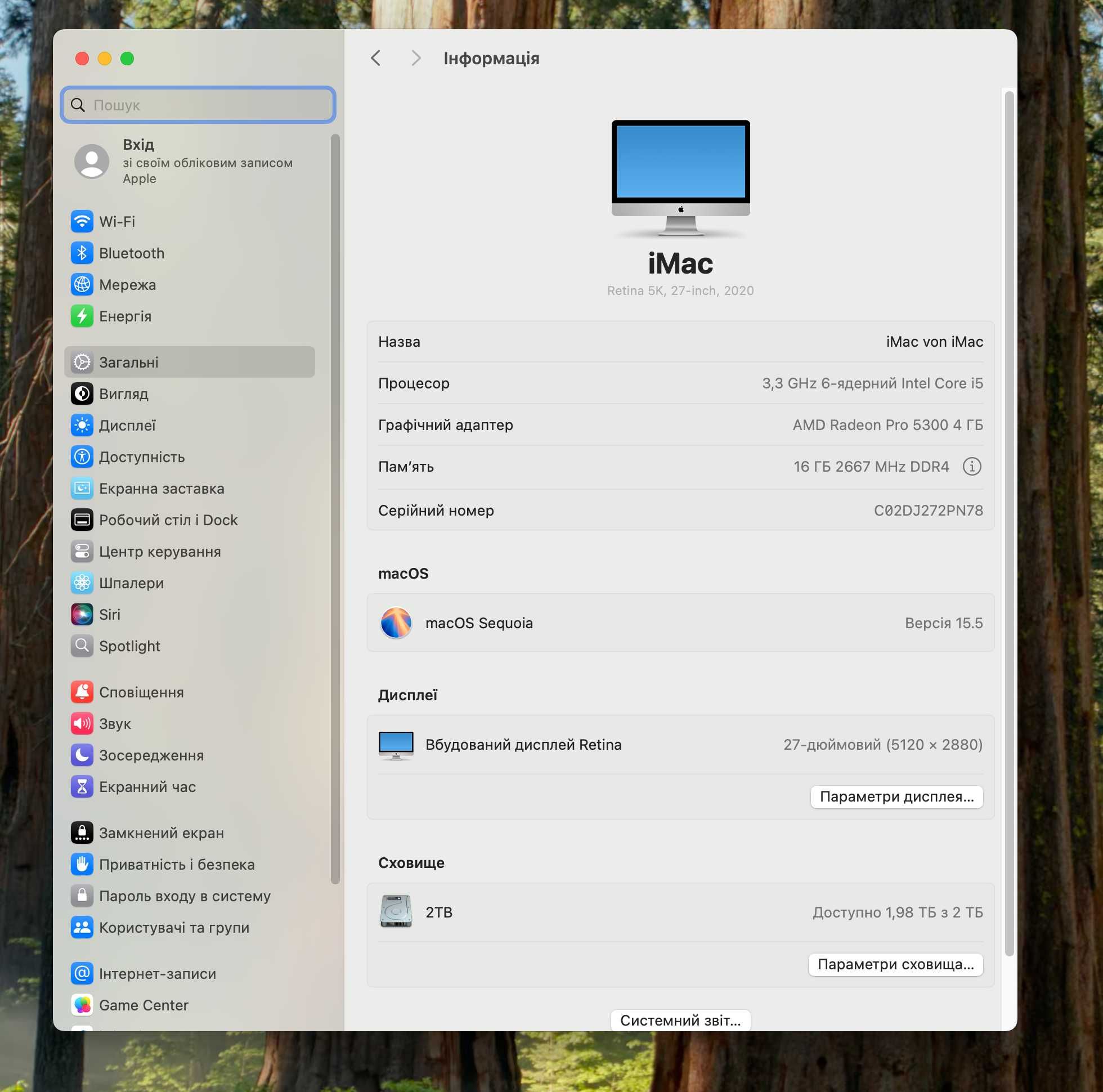Select the Мережа globe icon

pos(82,284)
